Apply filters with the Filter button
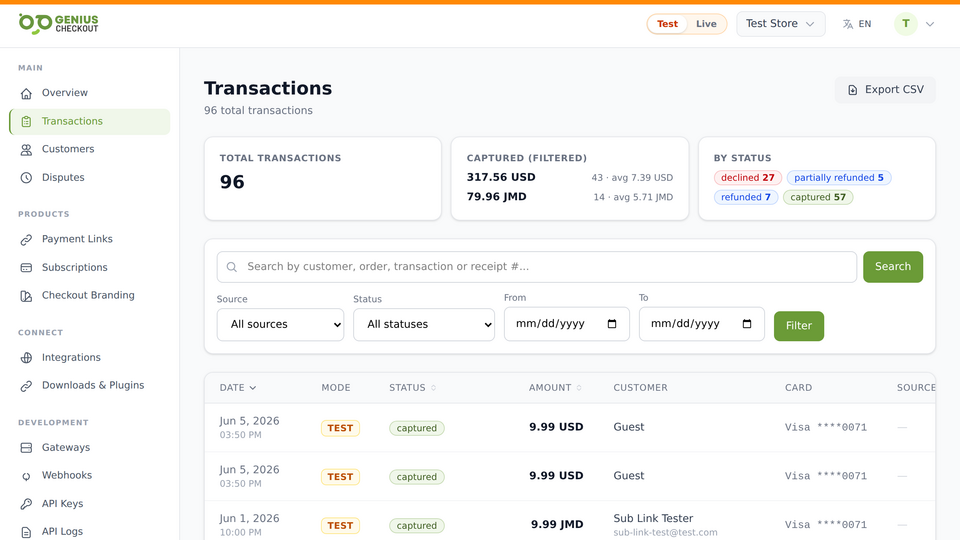The height and width of the screenshot is (540, 960). pos(798,326)
